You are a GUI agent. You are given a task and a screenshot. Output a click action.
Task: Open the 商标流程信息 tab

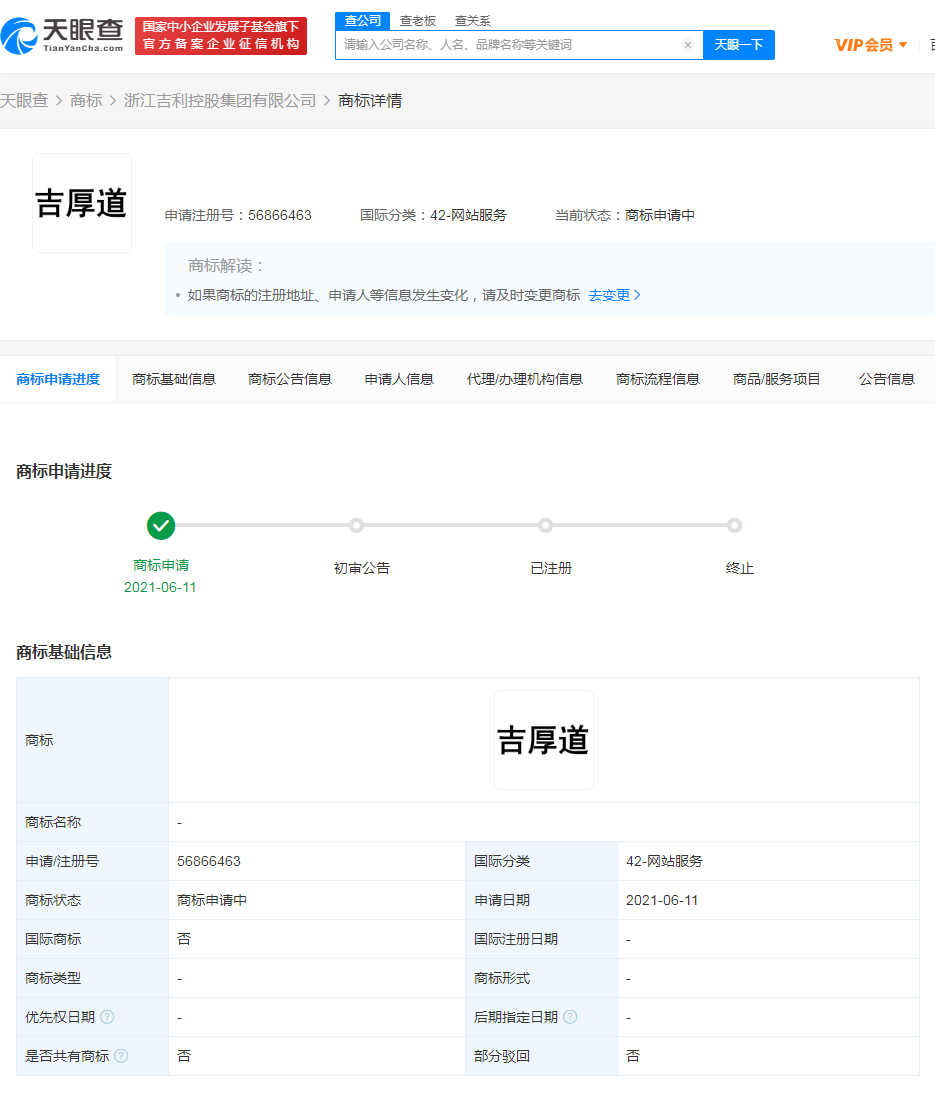(657, 379)
